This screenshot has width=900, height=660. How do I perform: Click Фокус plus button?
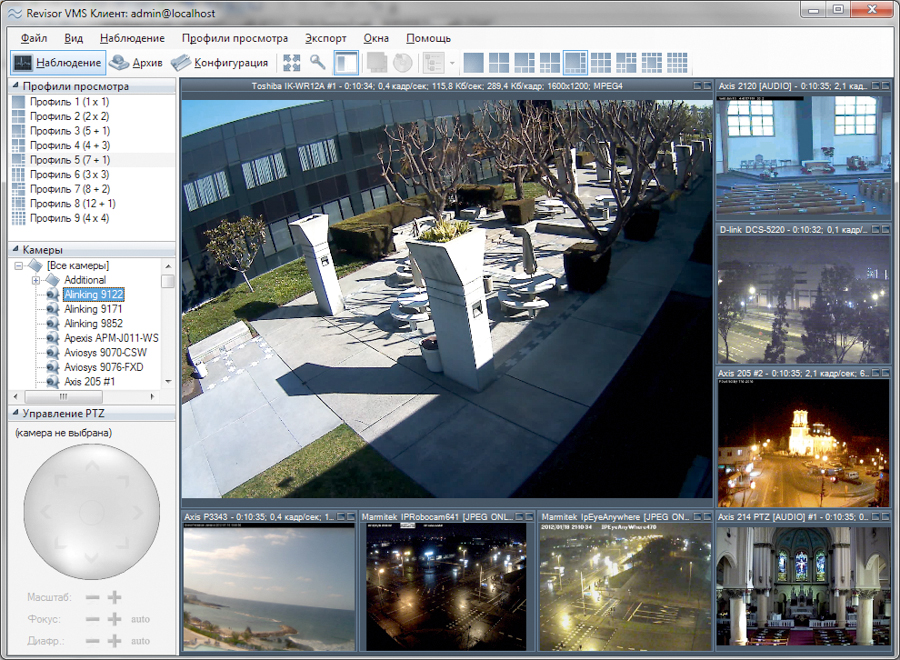click(x=114, y=619)
